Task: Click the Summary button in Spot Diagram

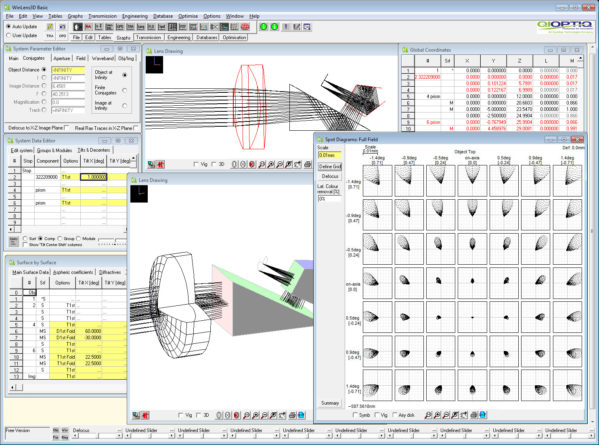Action: (x=330, y=403)
